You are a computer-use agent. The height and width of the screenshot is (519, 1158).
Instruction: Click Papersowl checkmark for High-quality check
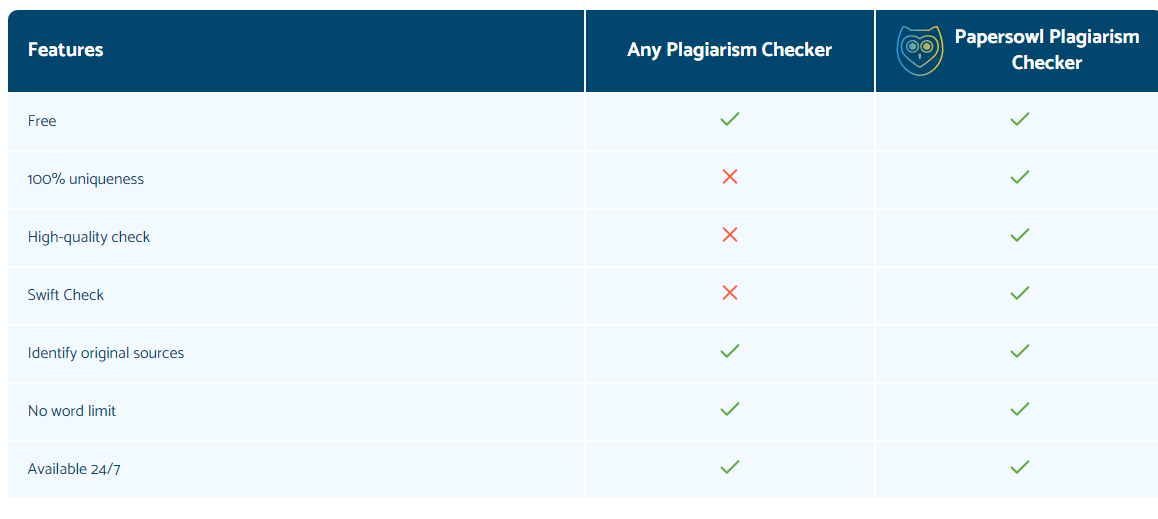1020,235
